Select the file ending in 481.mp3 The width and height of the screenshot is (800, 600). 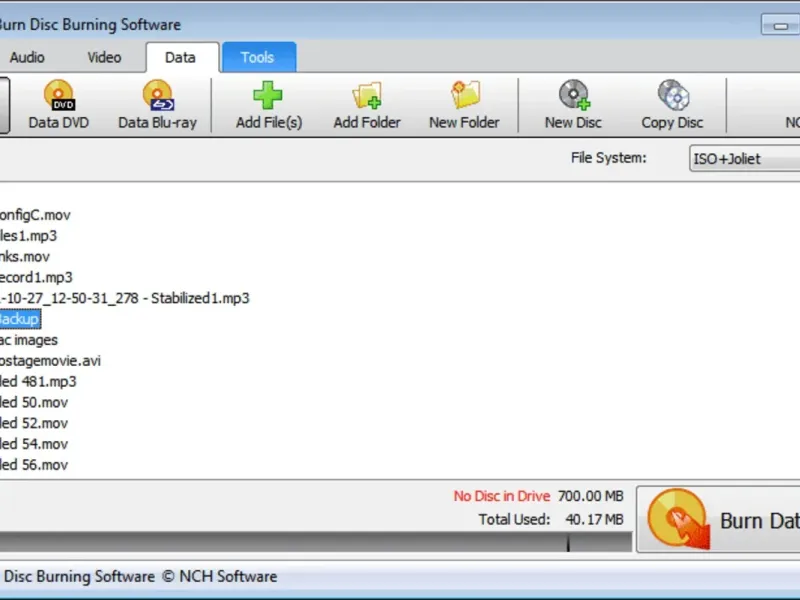click(38, 382)
